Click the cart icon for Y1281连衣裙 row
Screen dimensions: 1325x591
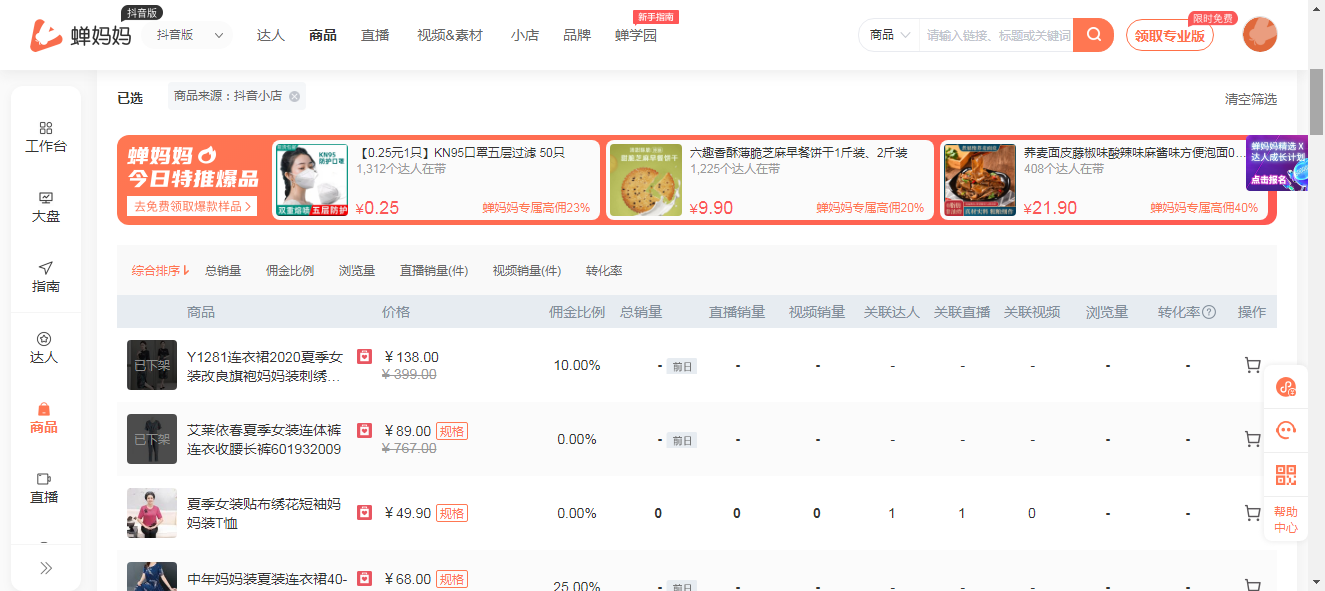tap(1252, 365)
